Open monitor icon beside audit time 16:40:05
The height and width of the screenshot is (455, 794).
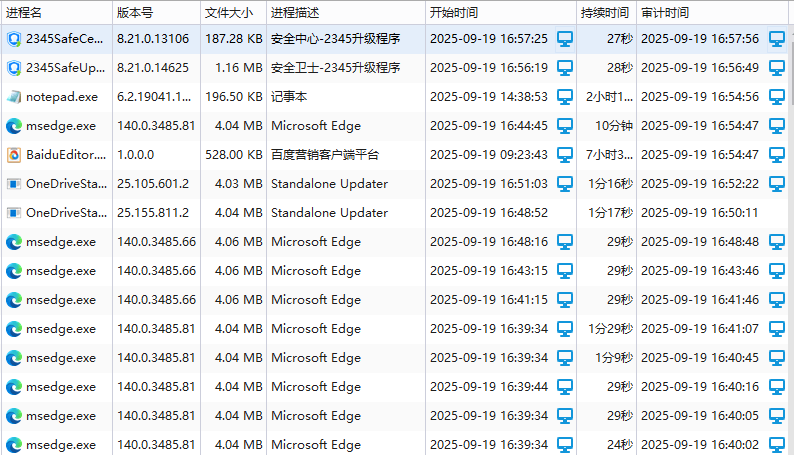point(777,416)
